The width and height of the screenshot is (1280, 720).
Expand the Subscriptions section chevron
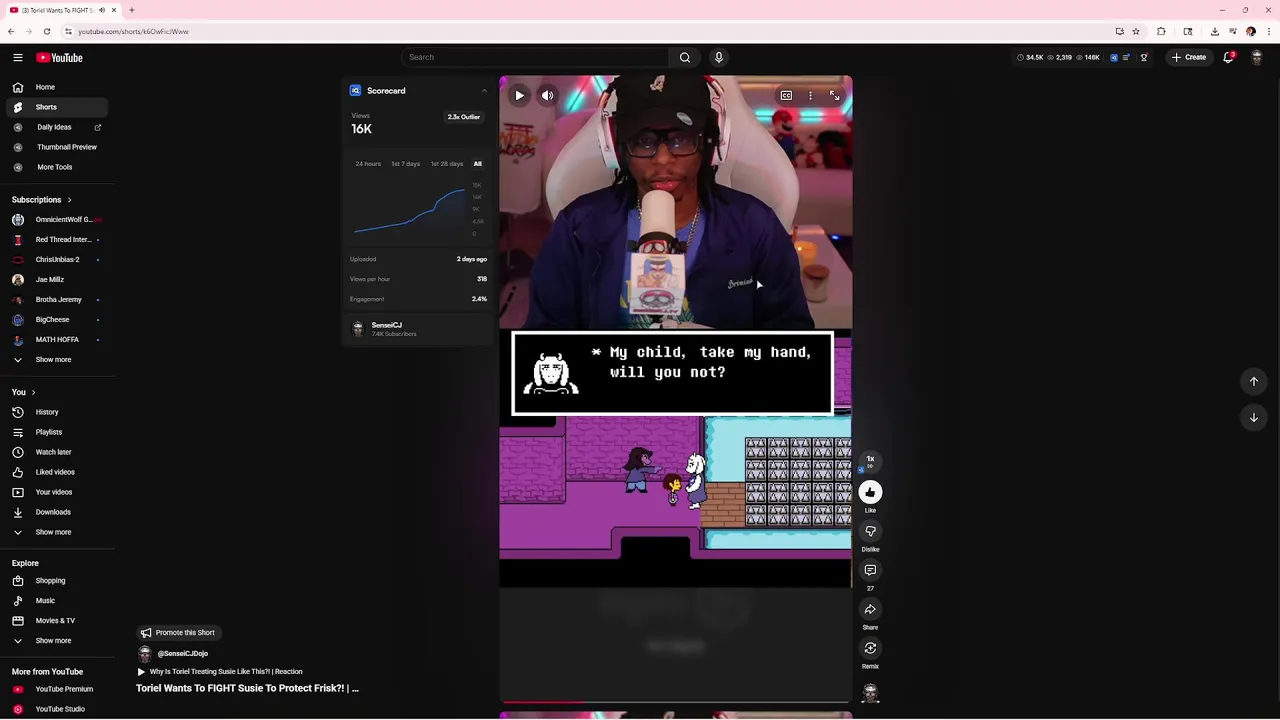[69, 200]
